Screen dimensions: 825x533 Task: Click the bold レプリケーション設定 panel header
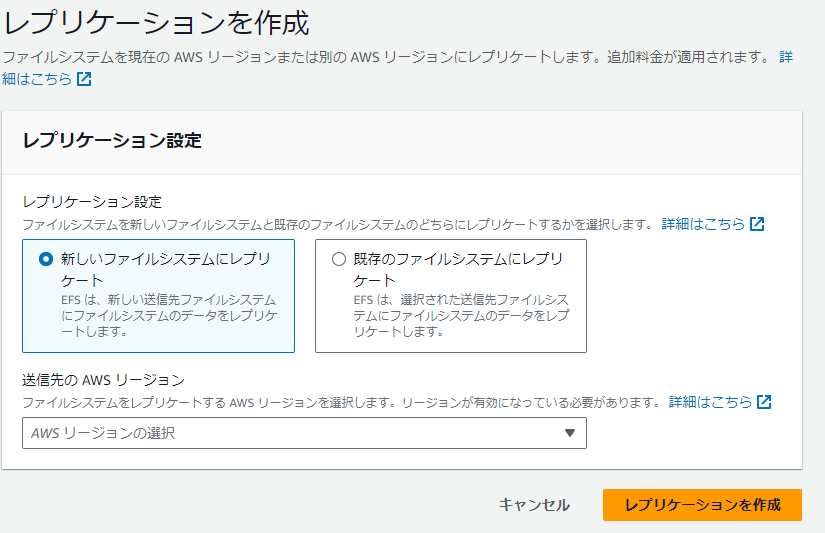click(112, 140)
